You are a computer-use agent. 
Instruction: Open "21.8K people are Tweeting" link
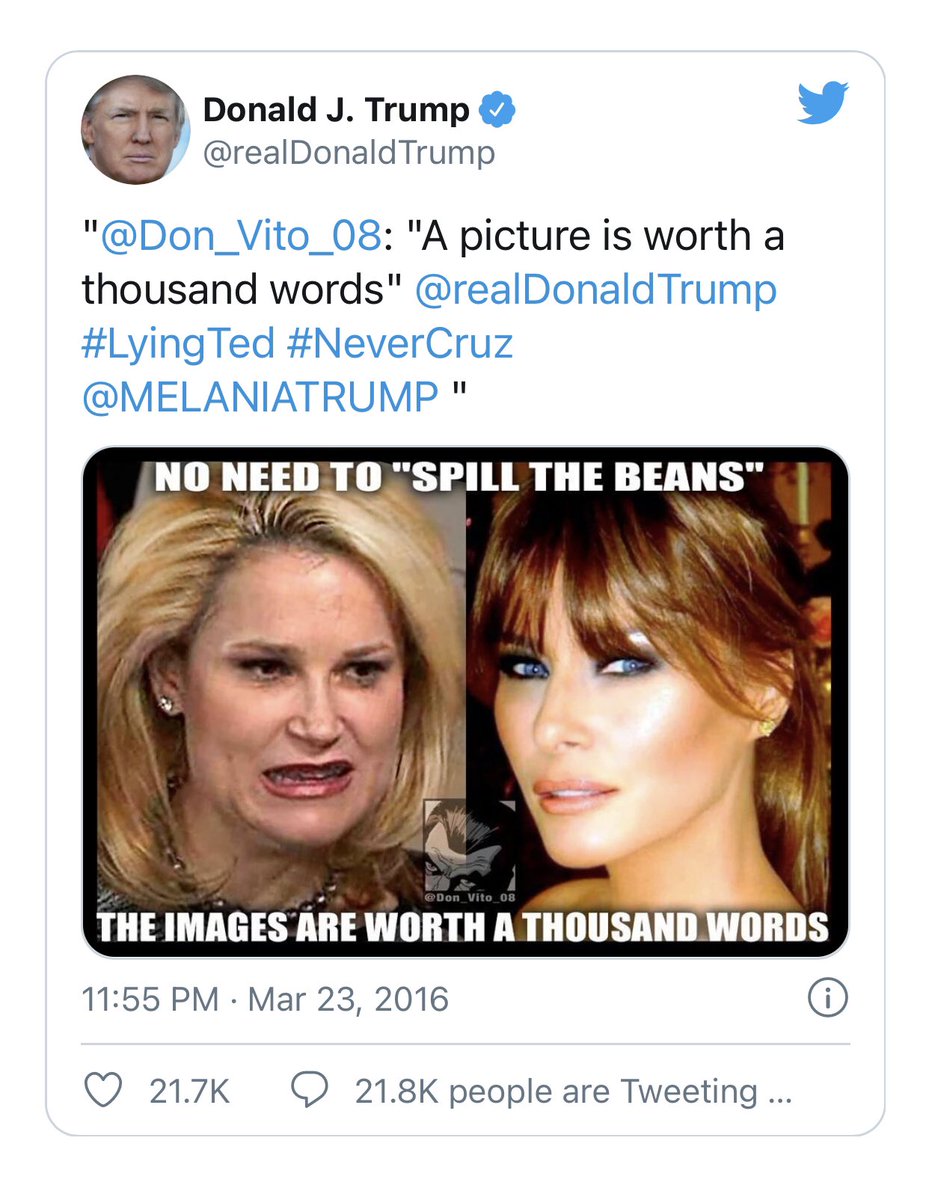pyautogui.click(x=573, y=1090)
